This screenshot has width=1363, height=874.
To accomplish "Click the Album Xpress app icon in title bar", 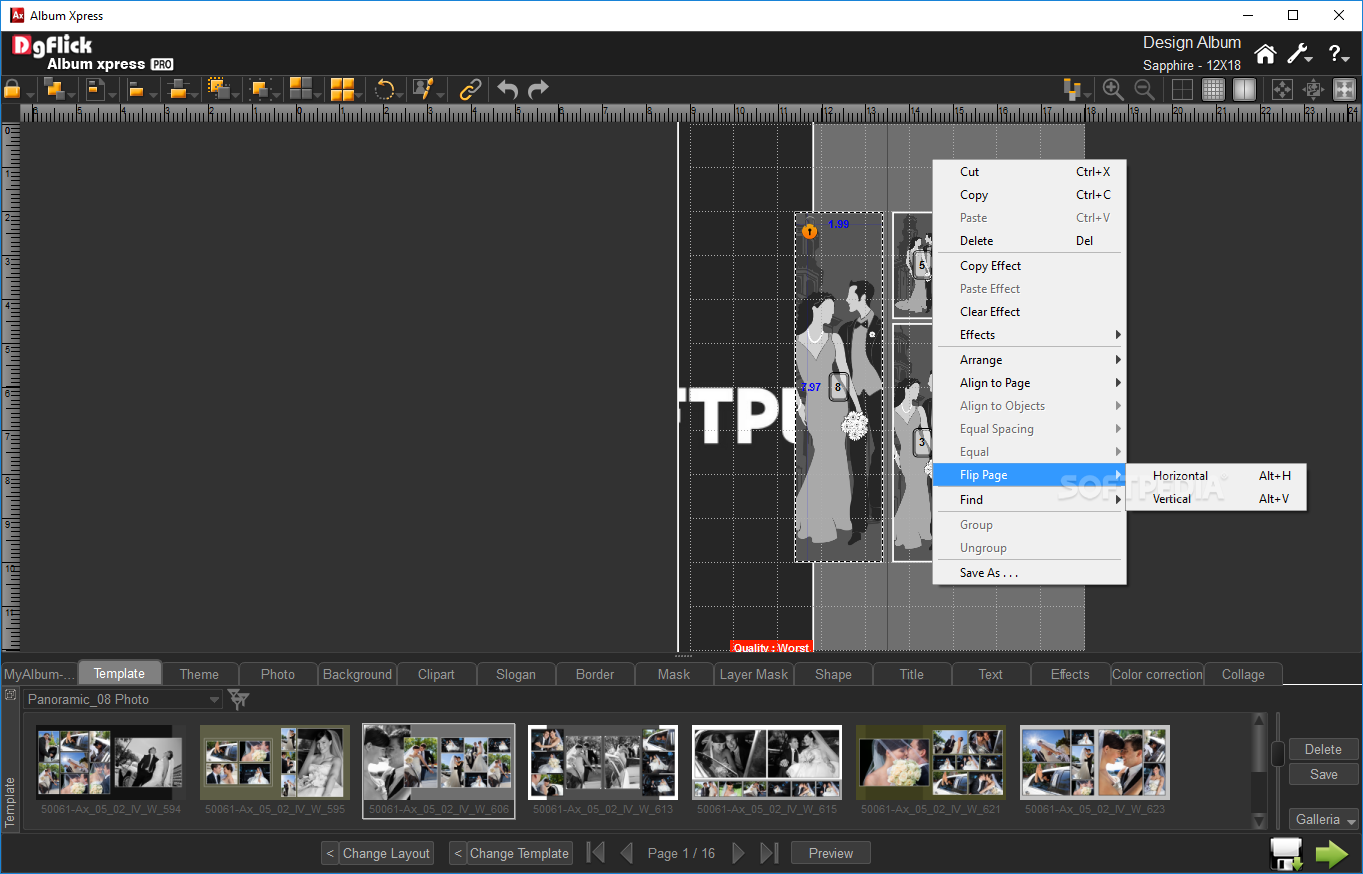I will 17,15.
